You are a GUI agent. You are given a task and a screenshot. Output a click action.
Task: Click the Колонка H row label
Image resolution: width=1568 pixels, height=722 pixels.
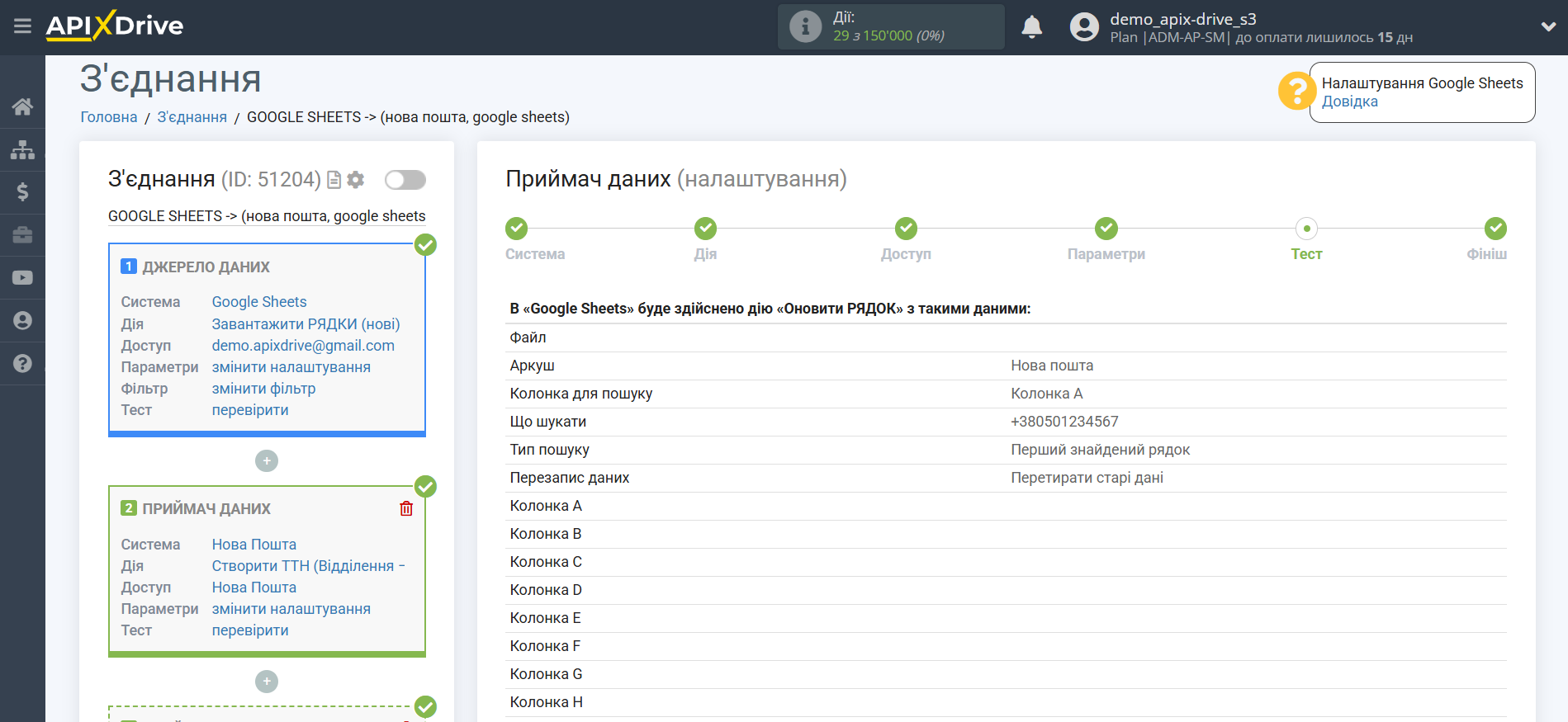(546, 702)
